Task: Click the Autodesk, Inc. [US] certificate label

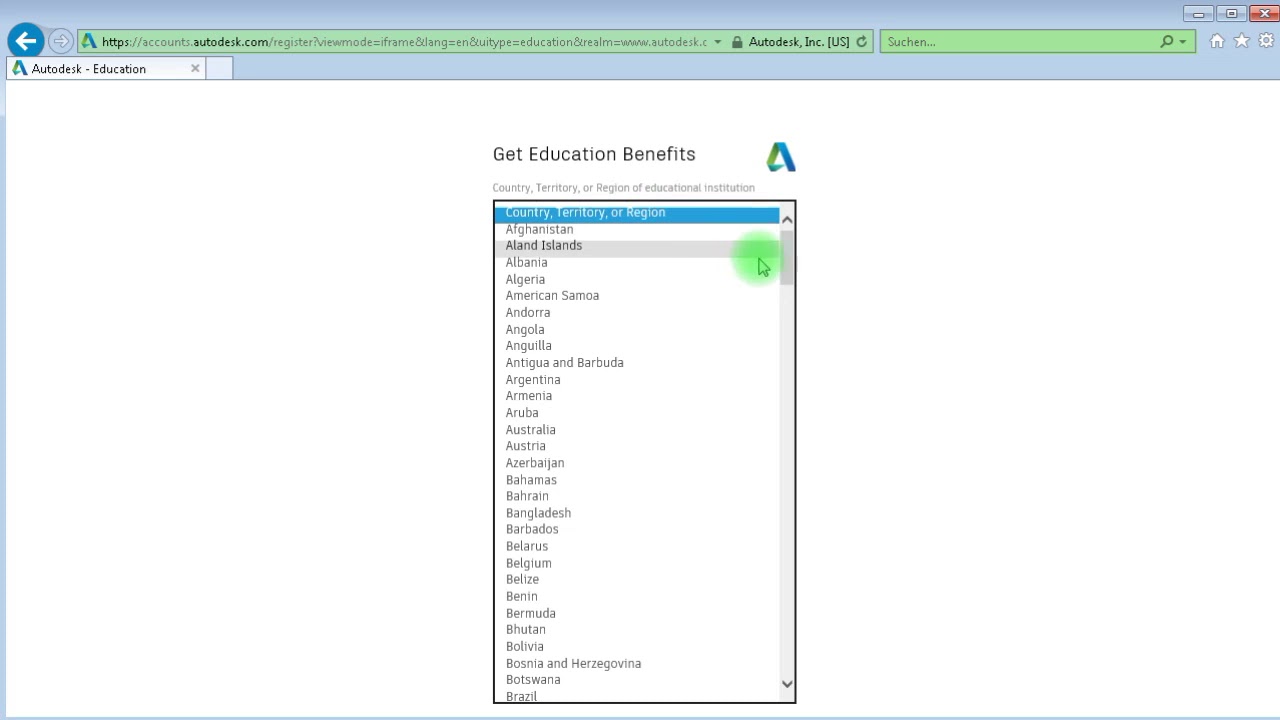Action: tap(799, 42)
